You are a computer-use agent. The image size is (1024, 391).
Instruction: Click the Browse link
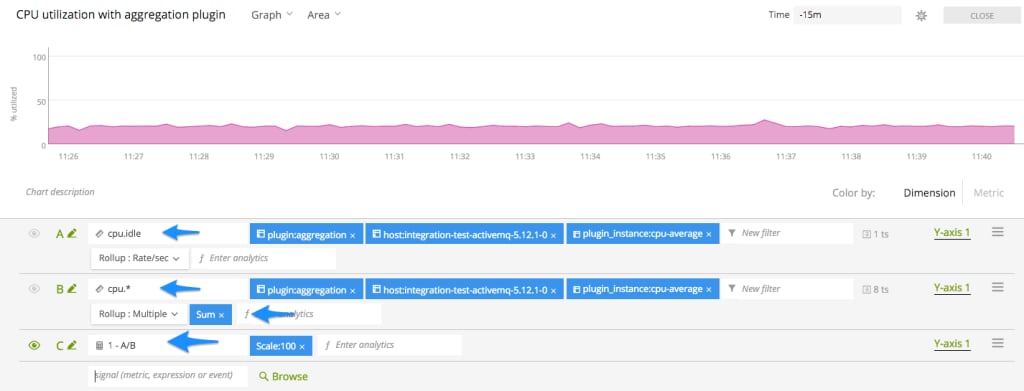(x=283, y=377)
